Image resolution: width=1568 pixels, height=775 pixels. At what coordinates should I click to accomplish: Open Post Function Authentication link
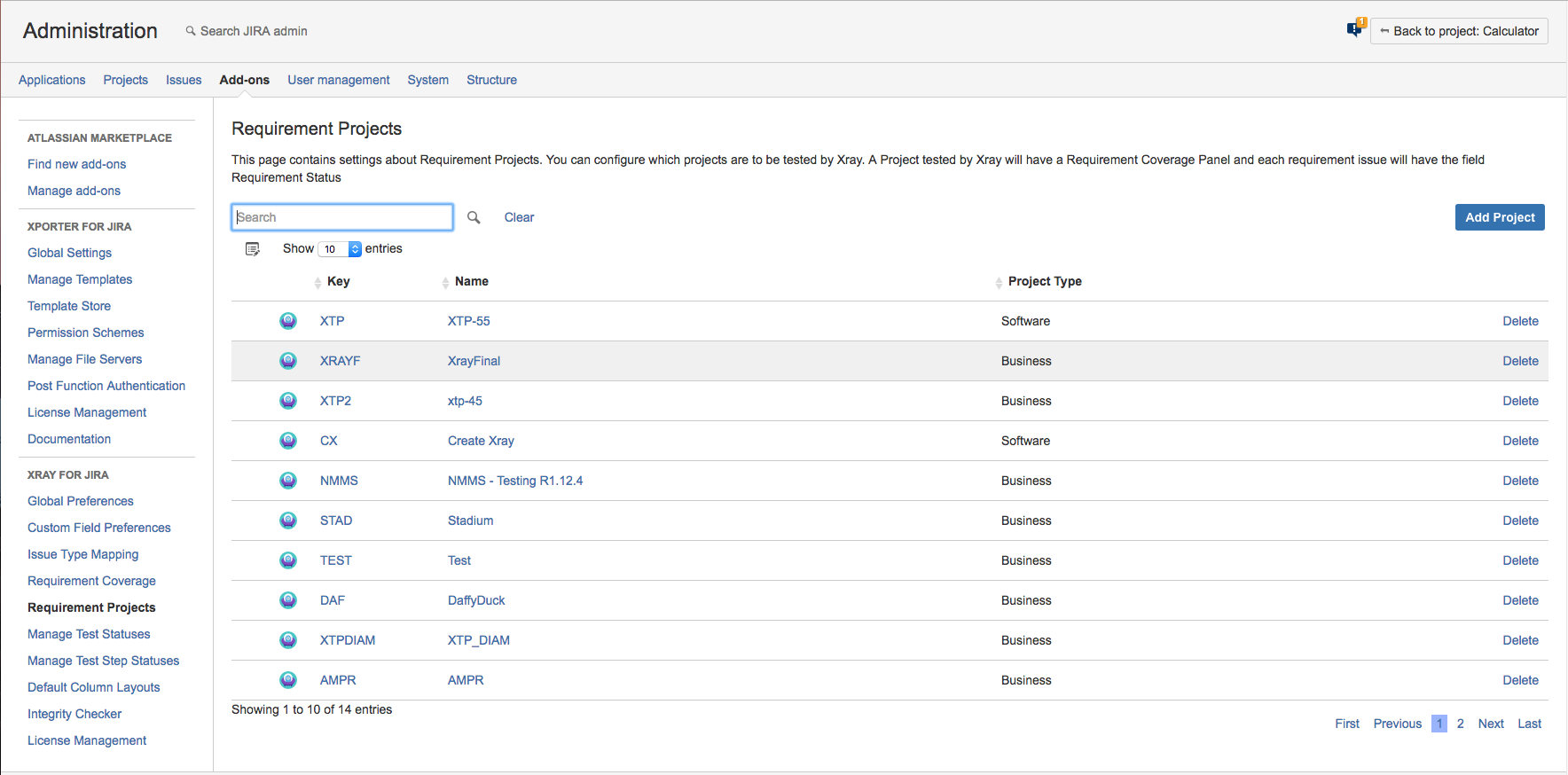click(x=106, y=386)
